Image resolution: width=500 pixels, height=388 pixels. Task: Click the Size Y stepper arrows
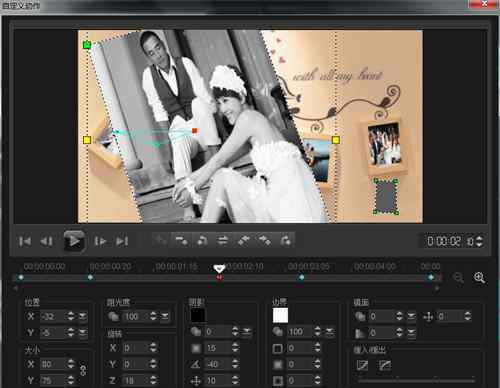(71, 380)
